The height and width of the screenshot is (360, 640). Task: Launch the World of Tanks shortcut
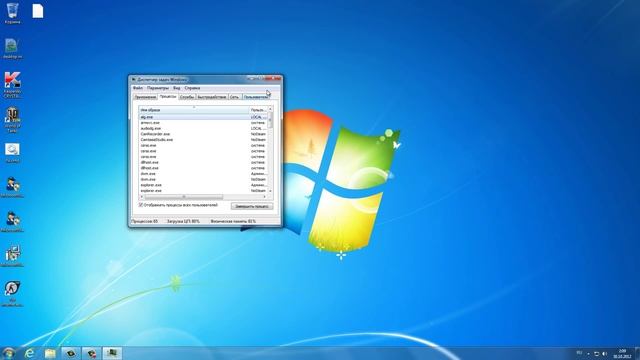click(12, 120)
